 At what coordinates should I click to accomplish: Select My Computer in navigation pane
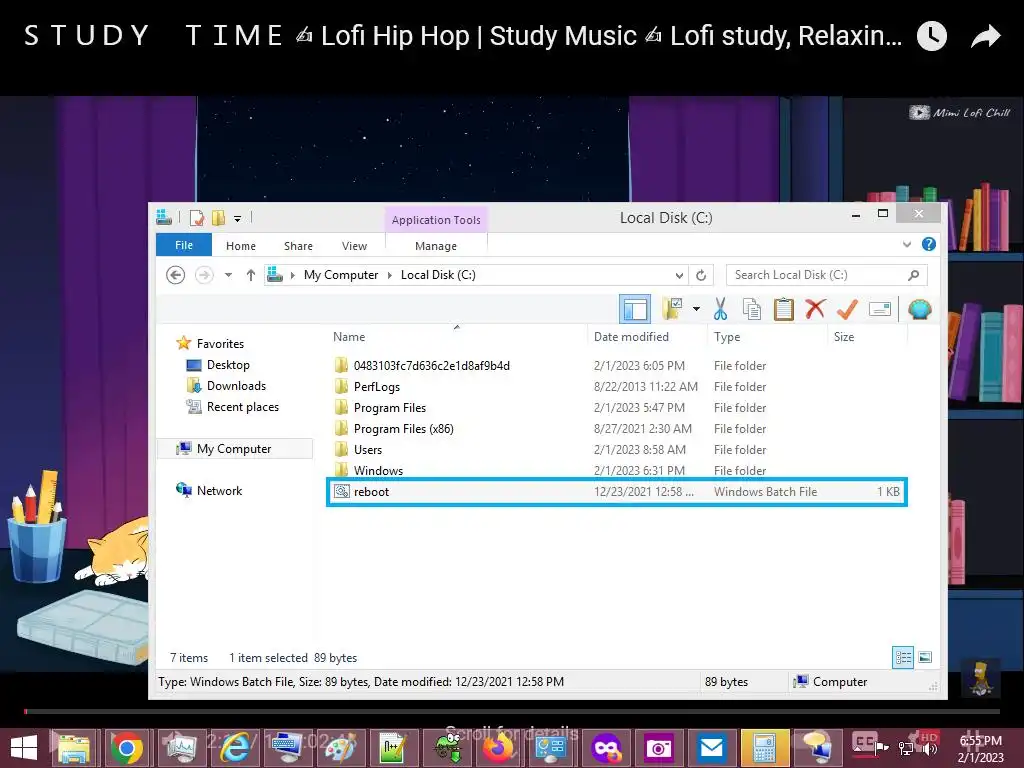click(234, 449)
